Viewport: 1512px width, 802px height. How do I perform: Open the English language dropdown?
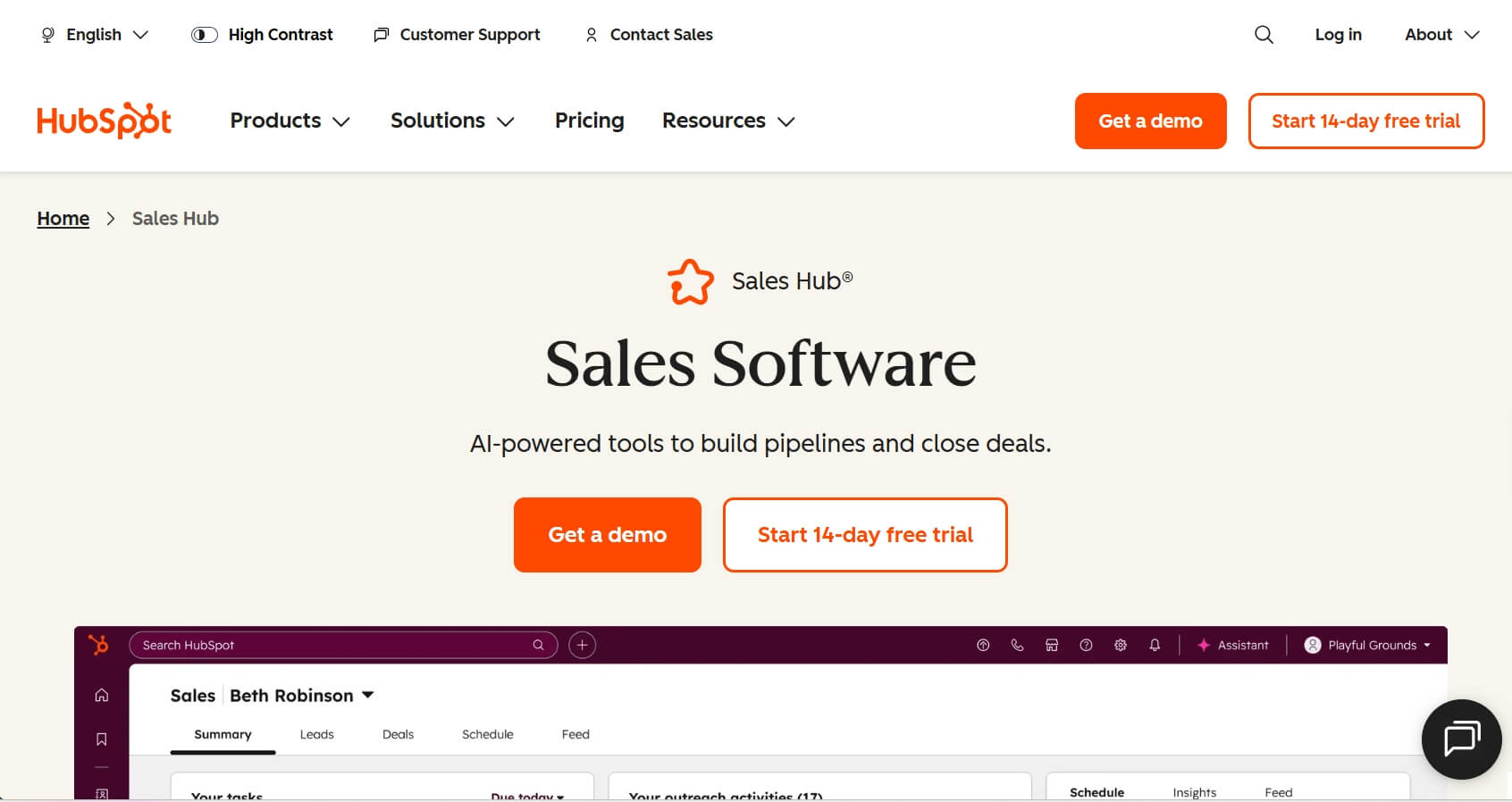tap(95, 35)
